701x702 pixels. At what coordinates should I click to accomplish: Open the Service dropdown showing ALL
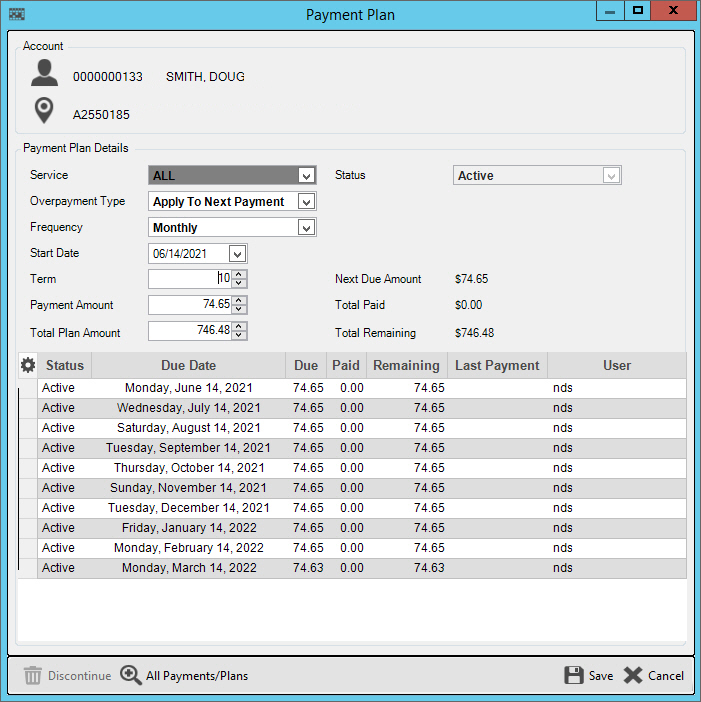306,176
